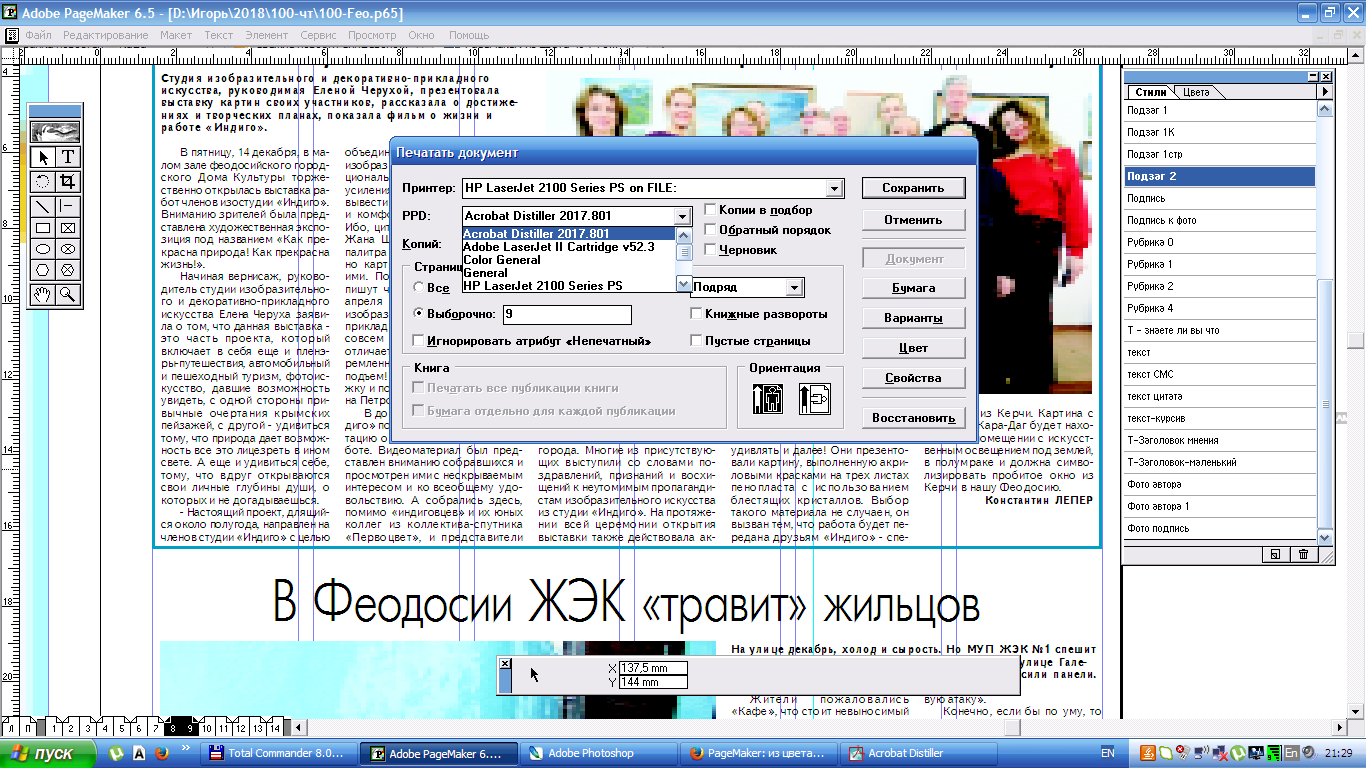The image size is (1366, 768).
Task: Switch to the Стили tab
Action: [1150, 92]
